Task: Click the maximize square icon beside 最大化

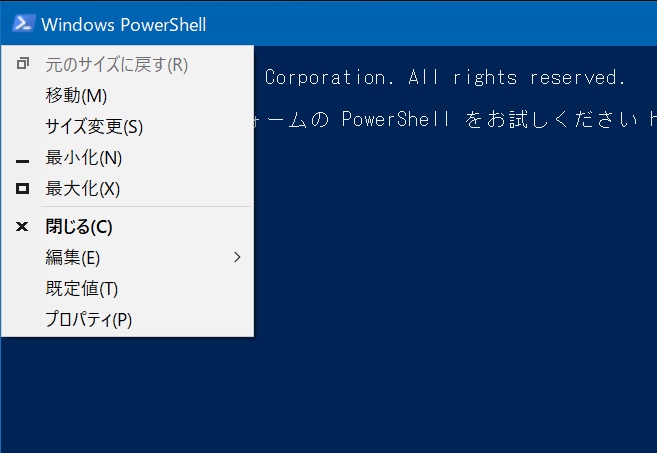Action: coord(23,189)
